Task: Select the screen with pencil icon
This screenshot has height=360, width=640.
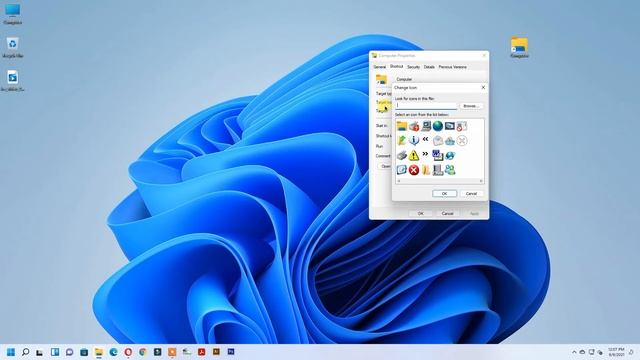Action: coord(402,170)
